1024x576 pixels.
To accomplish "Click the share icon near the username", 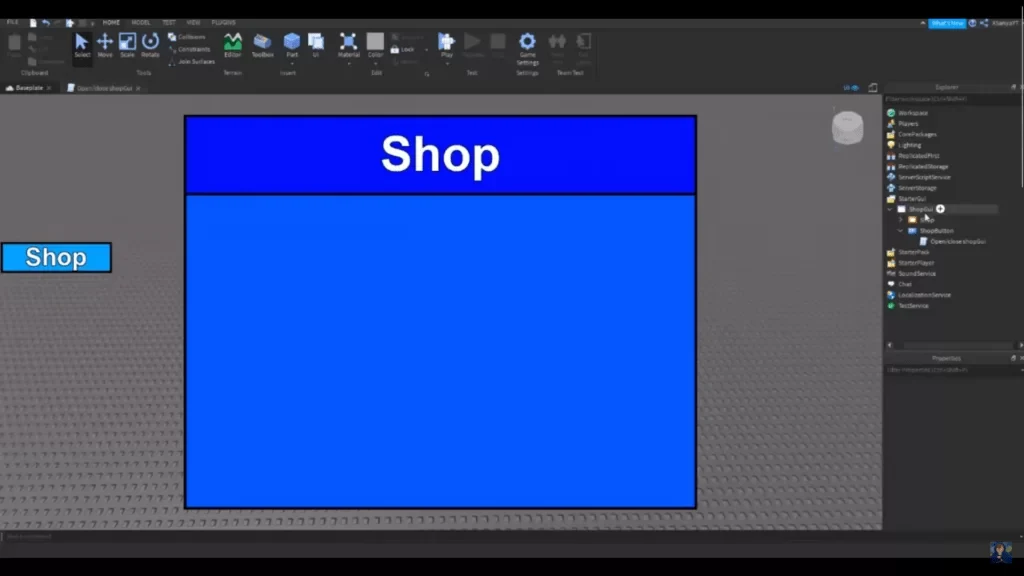I will (984, 23).
